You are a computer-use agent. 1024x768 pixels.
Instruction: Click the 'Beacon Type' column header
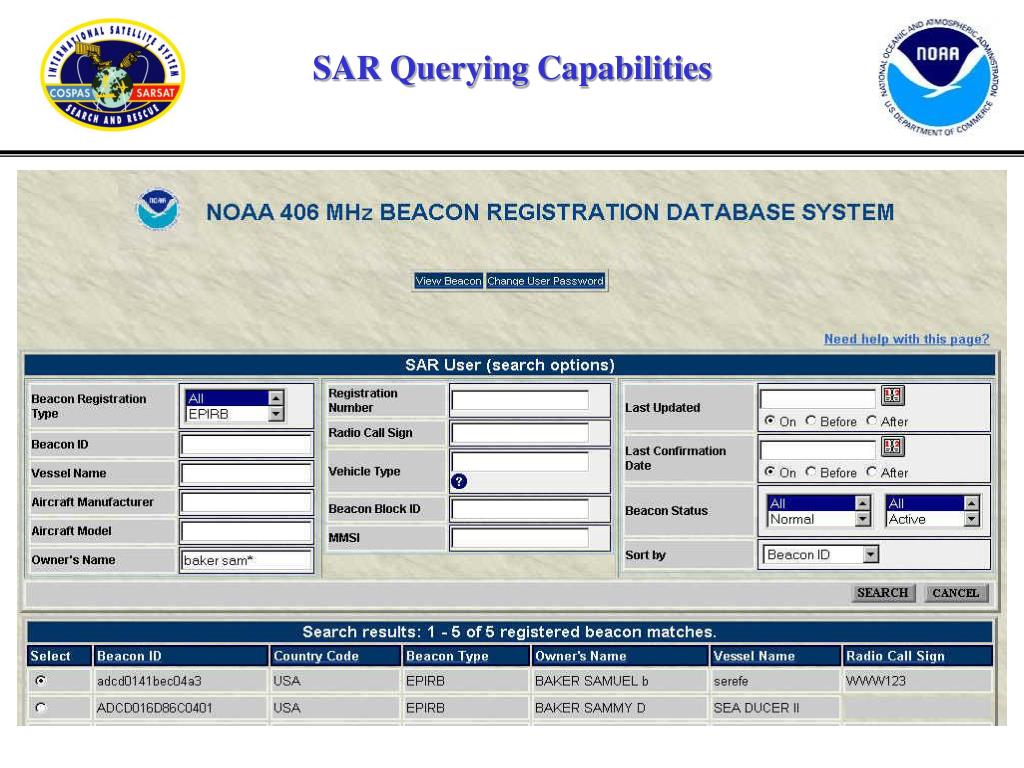tap(466, 656)
